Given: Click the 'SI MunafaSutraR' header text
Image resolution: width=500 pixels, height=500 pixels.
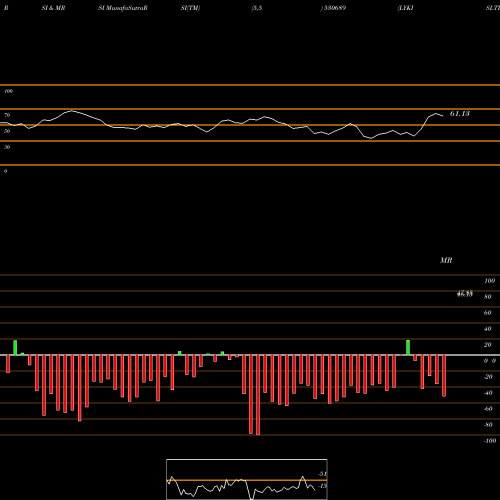Looking at the screenshot, I should pos(123,8).
